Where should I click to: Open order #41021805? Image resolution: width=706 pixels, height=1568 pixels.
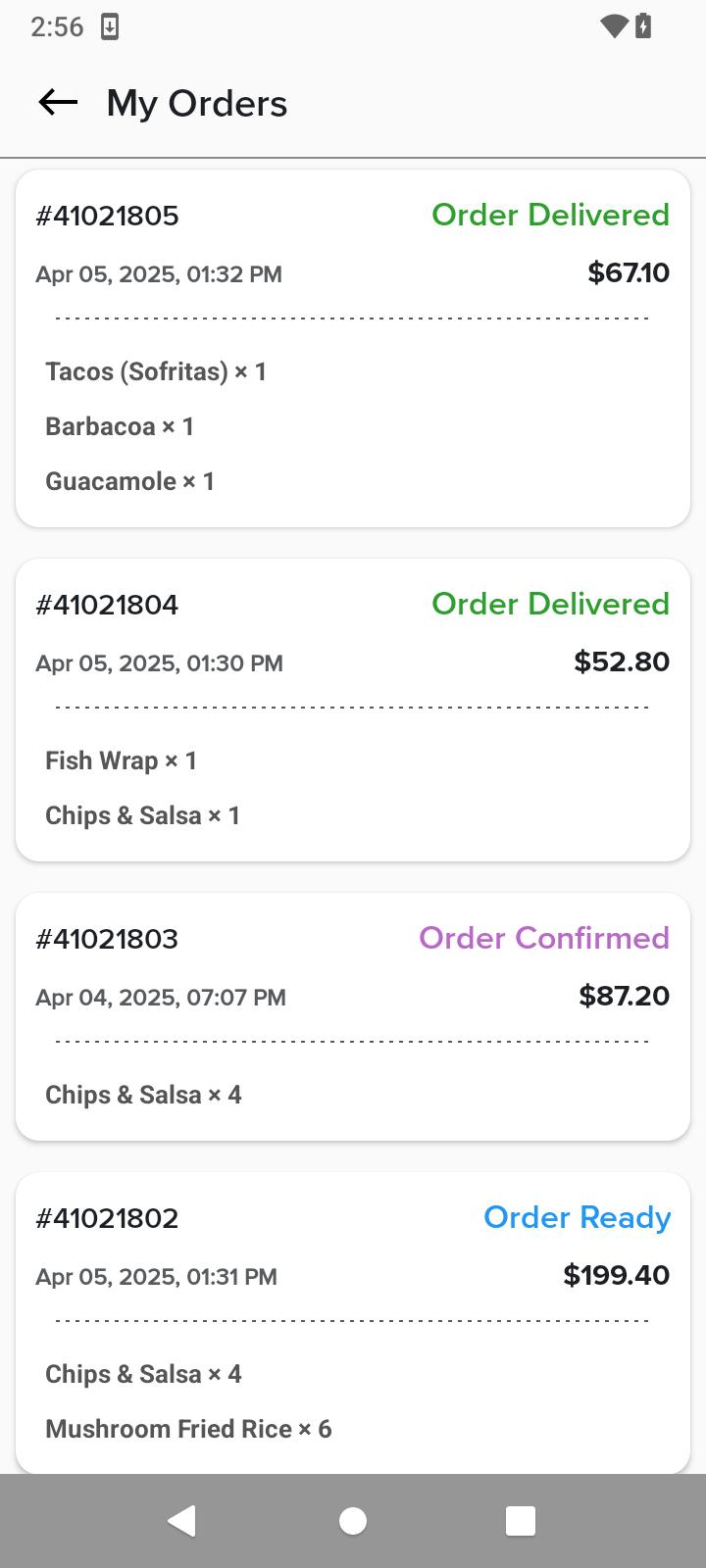click(x=353, y=349)
